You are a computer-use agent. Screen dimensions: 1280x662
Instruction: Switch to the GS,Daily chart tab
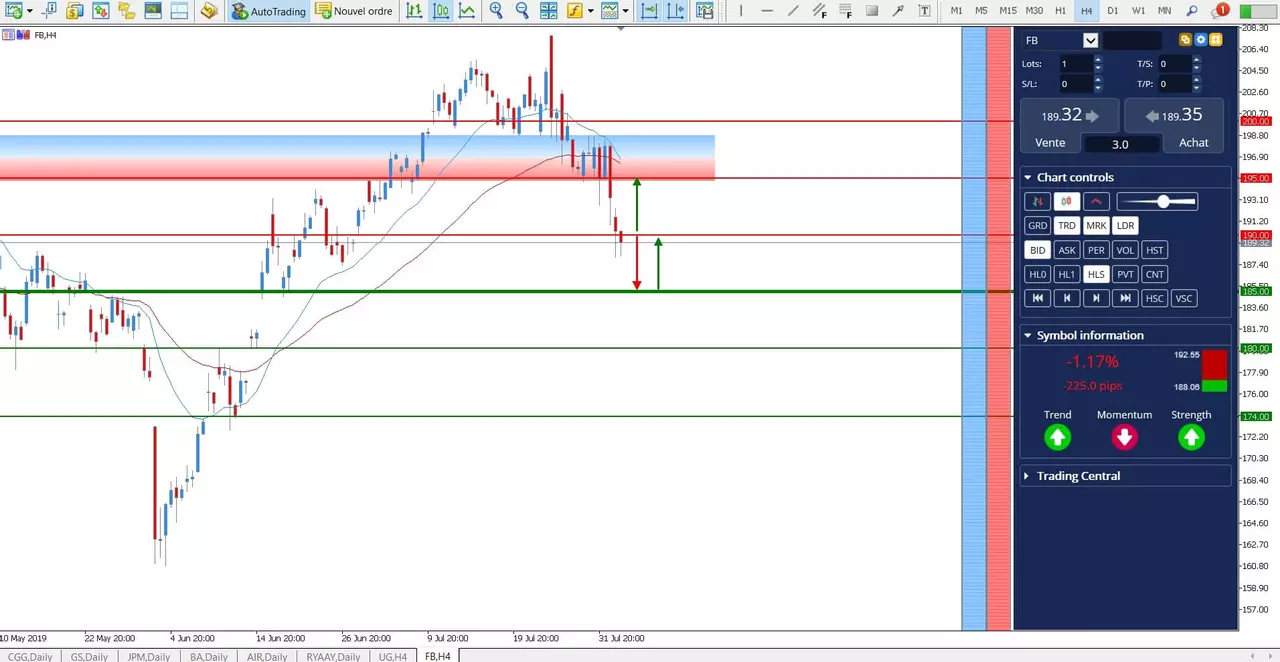pyautogui.click(x=89, y=656)
